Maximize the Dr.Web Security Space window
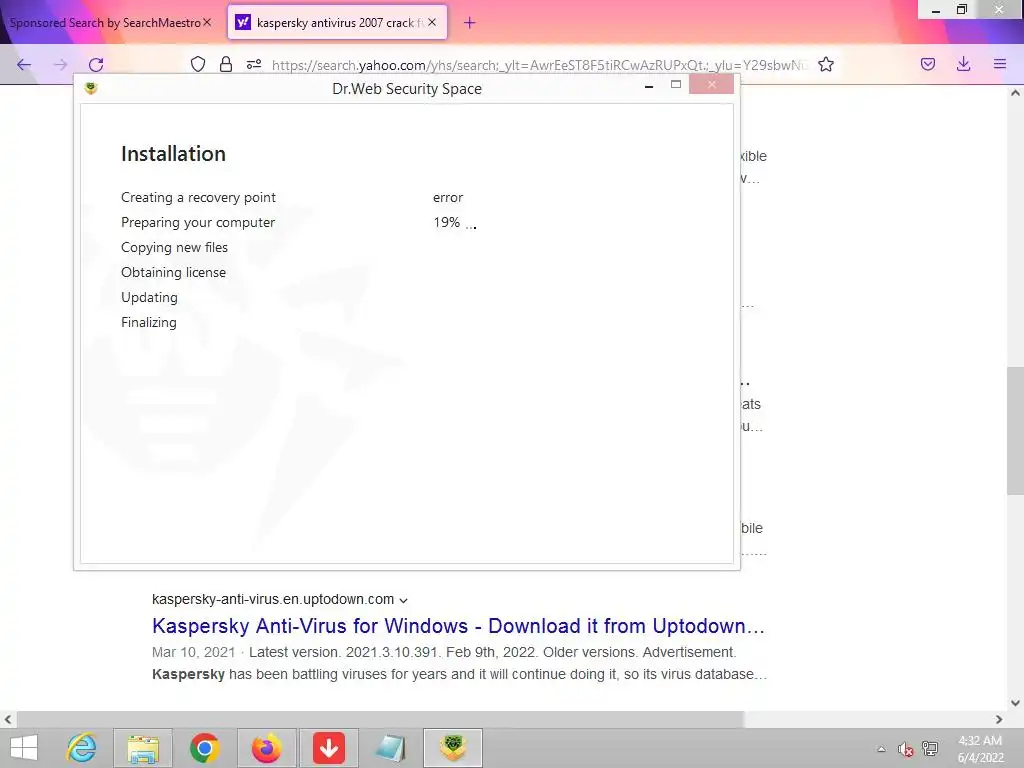Screen dimensions: 1024x768 [x=676, y=84]
